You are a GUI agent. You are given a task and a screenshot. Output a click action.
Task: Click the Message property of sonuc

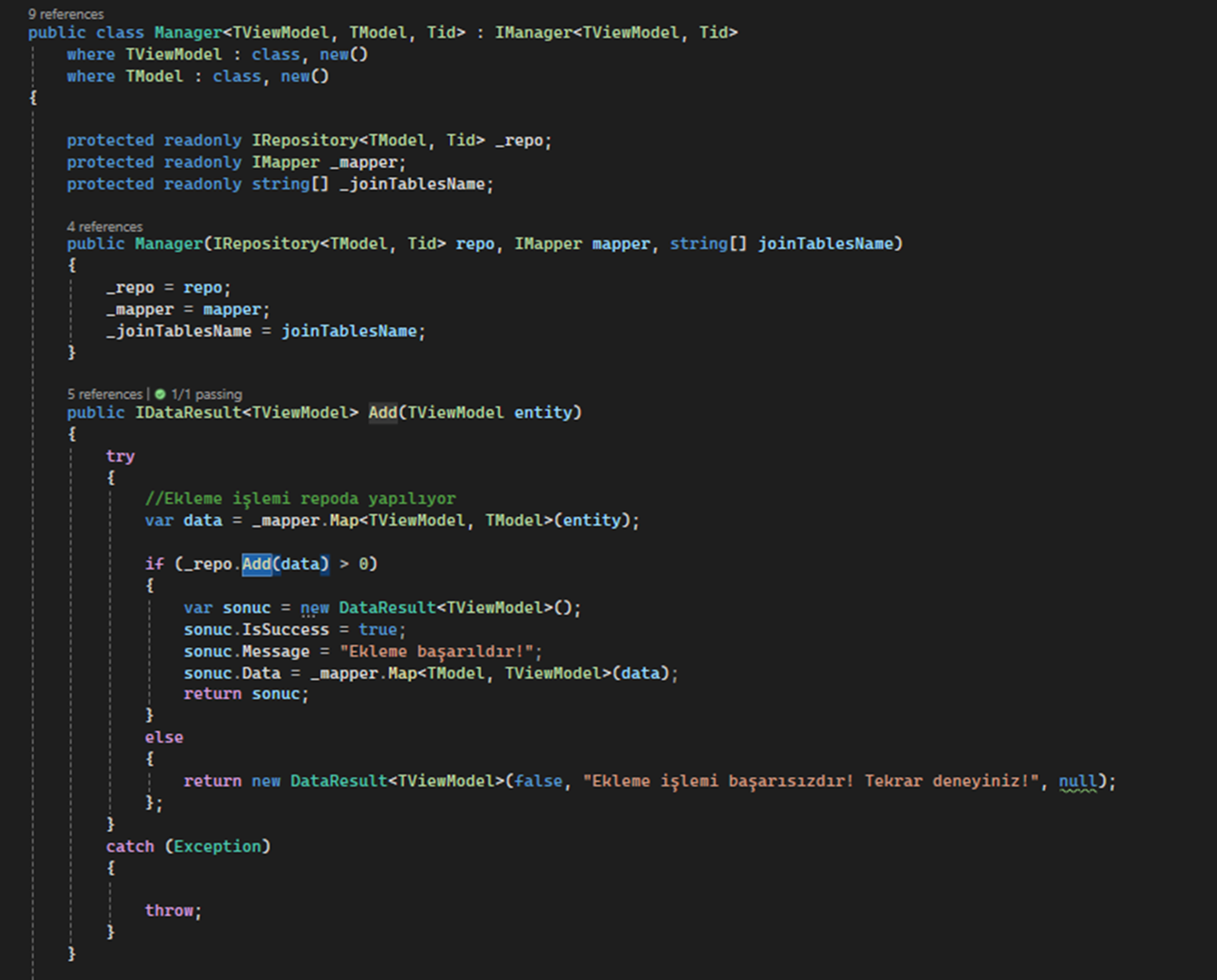[275, 651]
